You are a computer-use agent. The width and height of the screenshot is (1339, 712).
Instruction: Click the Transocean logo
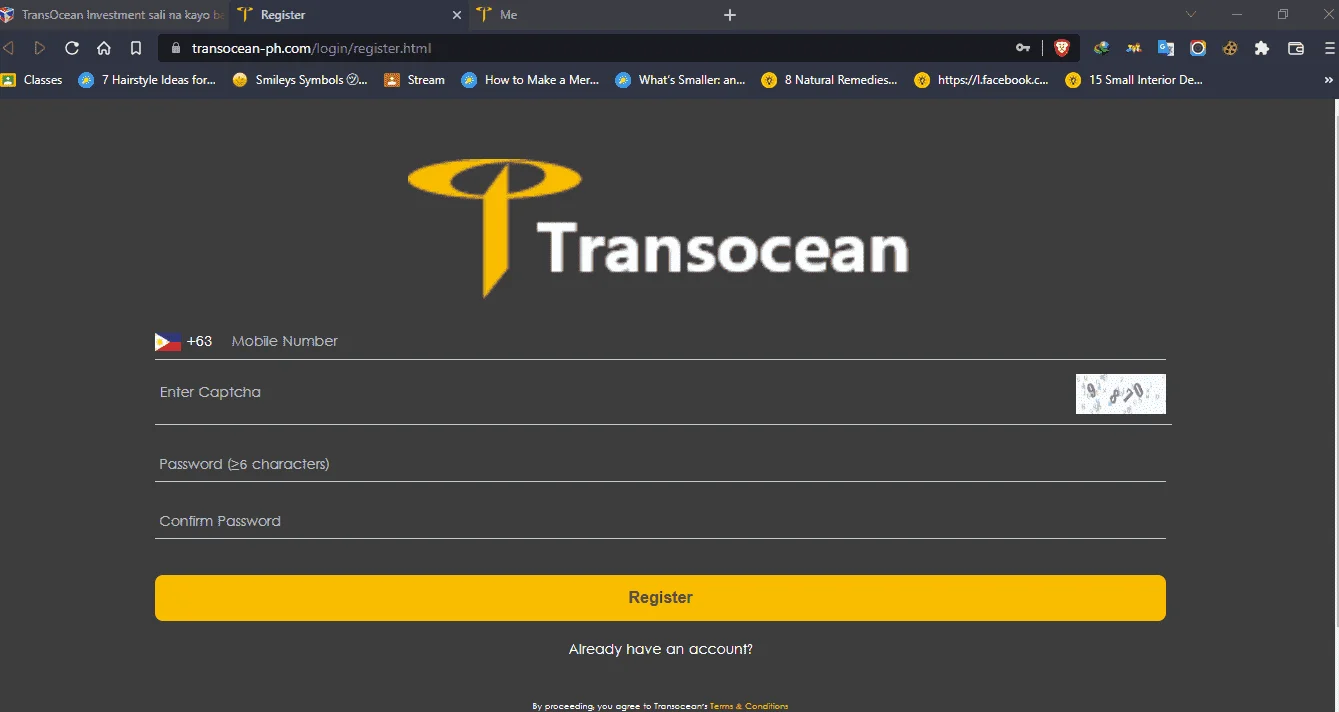659,230
